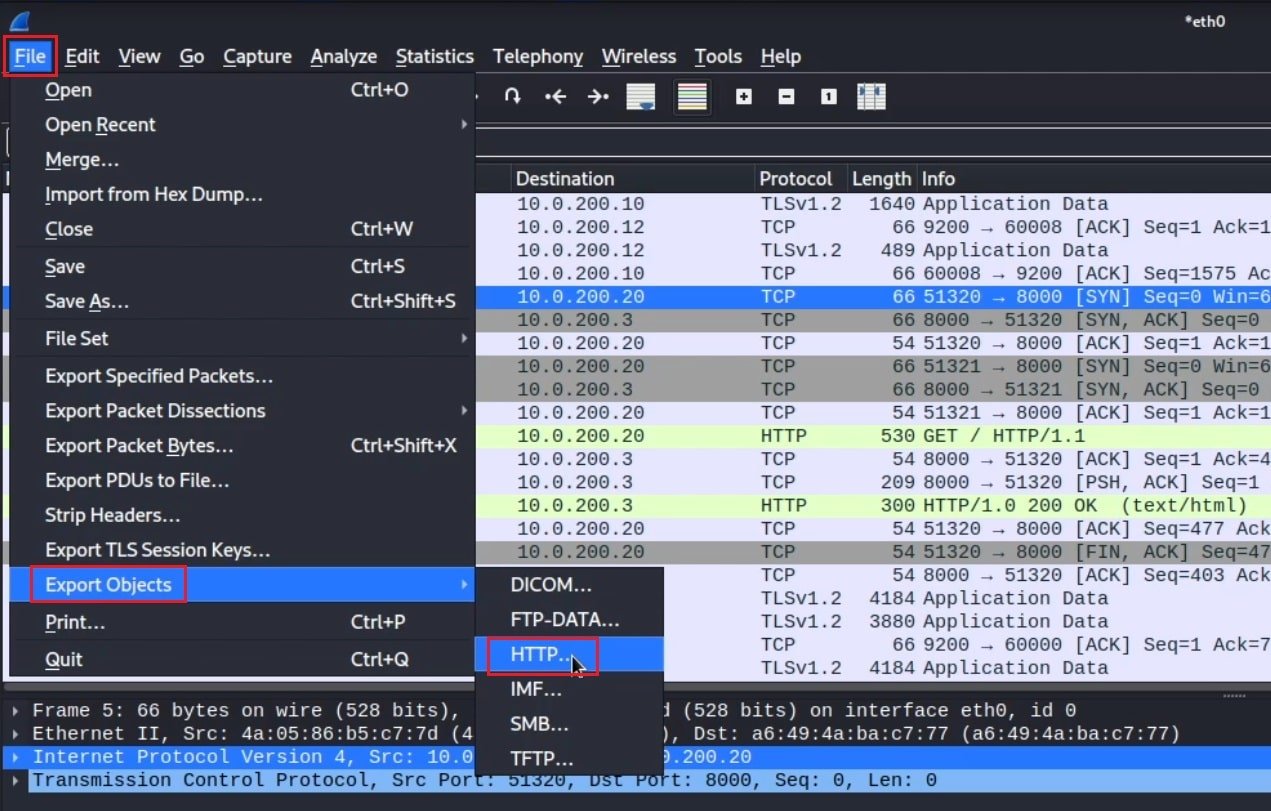The width and height of the screenshot is (1271, 811).
Task: Open the Tools menu
Action: [718, 57]
